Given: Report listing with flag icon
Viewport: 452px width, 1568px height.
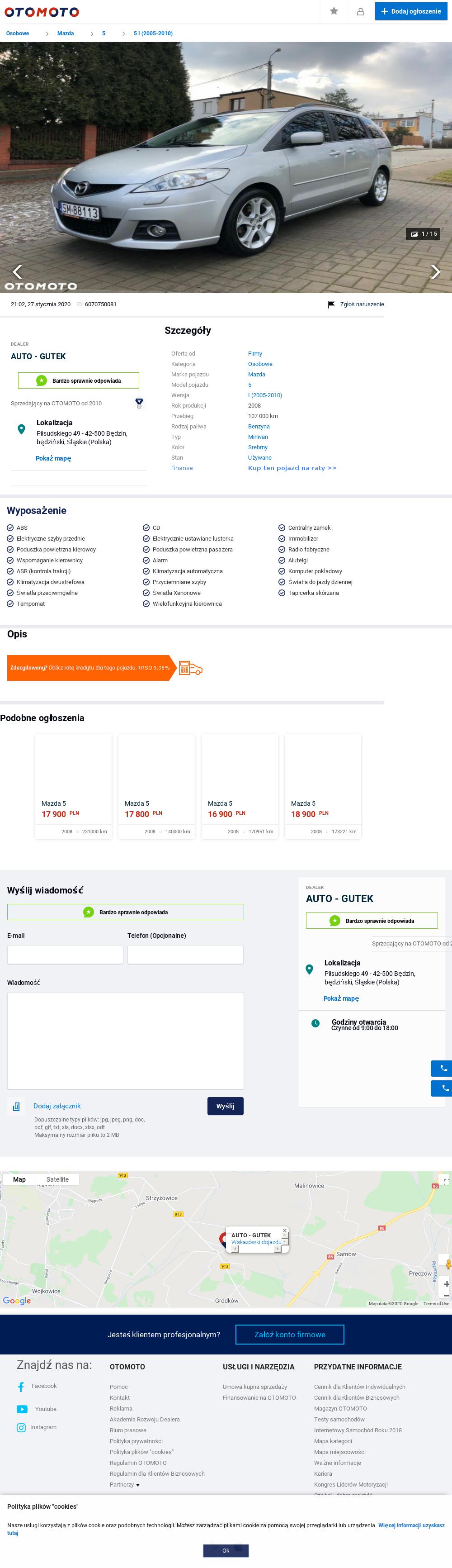Looking at the screenshot, I should [331, 304].
